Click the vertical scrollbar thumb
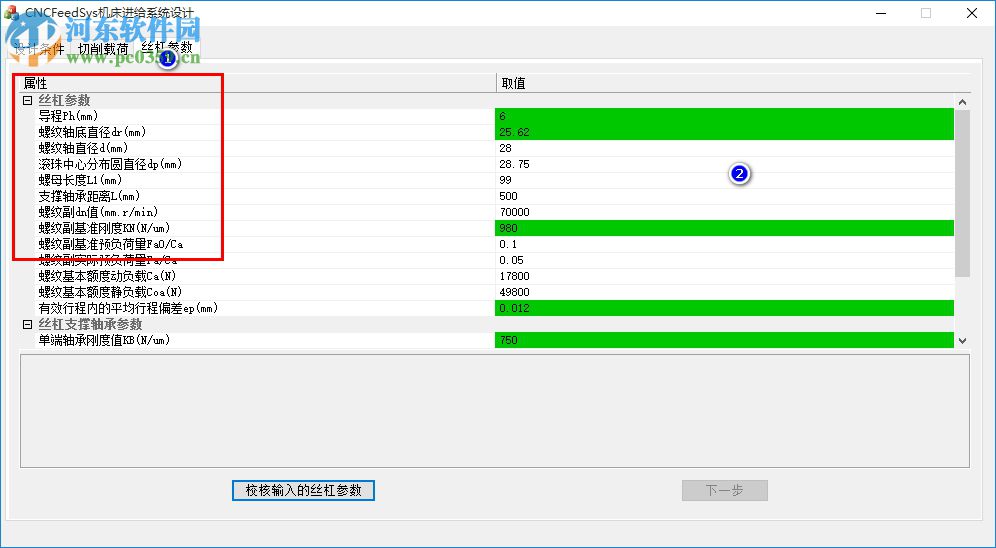The image size is (996, 548). (x=962, y=193)
